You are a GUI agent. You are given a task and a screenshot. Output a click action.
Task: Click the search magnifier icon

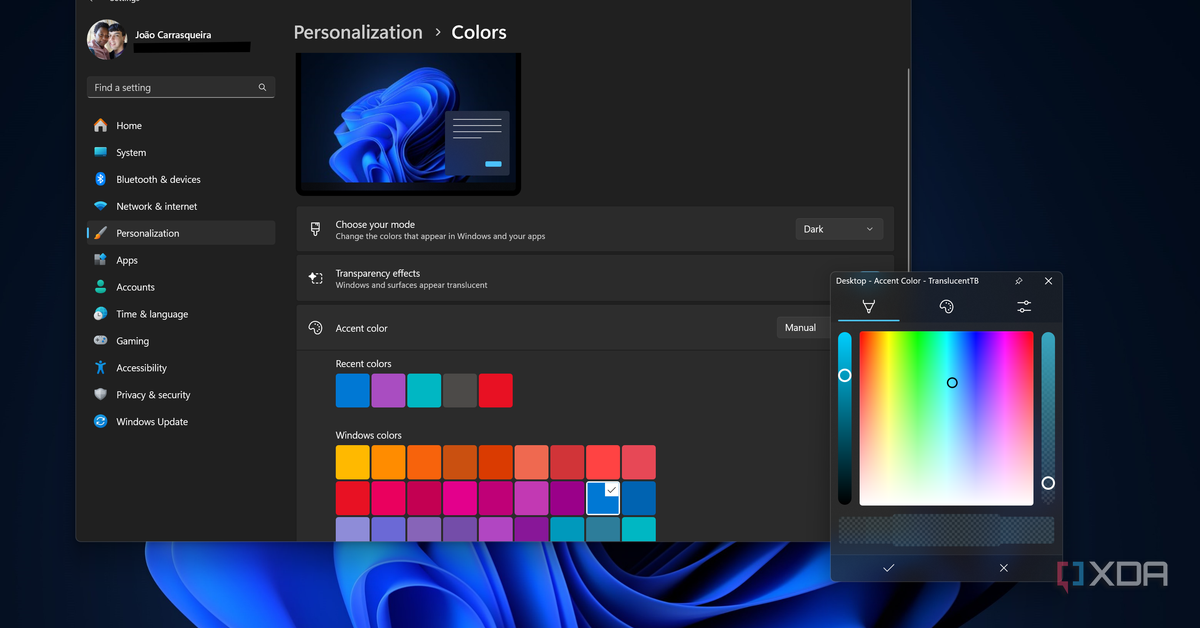pyautogui.click(x=263, y=88)
